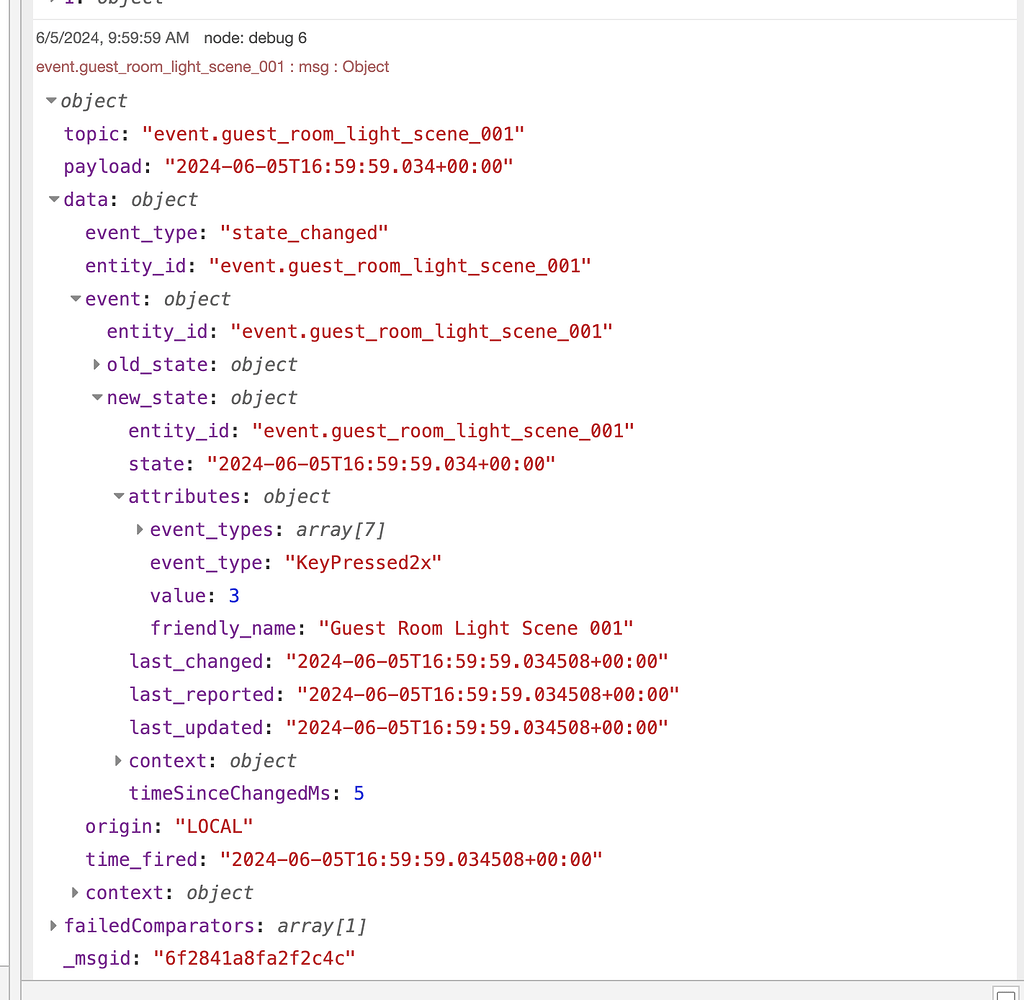Expand the bottom context object

(74, 892)
